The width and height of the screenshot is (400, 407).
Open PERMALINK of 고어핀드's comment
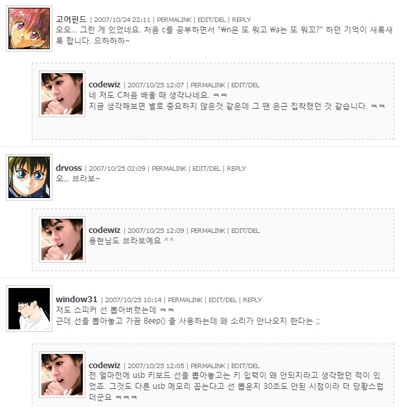pyautogui.click(x=174, y=20)
